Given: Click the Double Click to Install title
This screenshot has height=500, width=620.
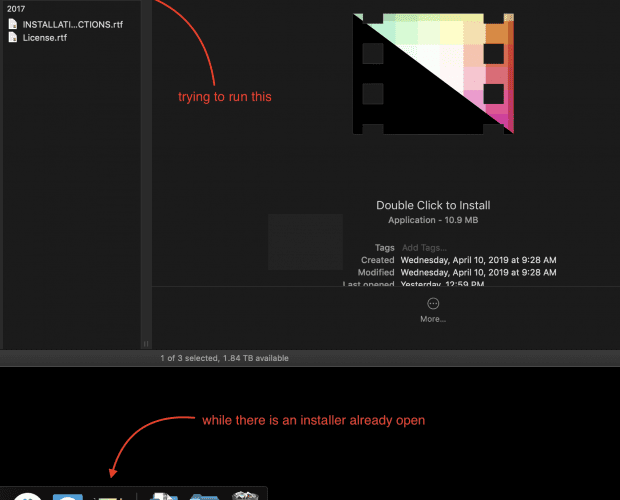Looking at the screenshot, I should (x=433, y=205).
